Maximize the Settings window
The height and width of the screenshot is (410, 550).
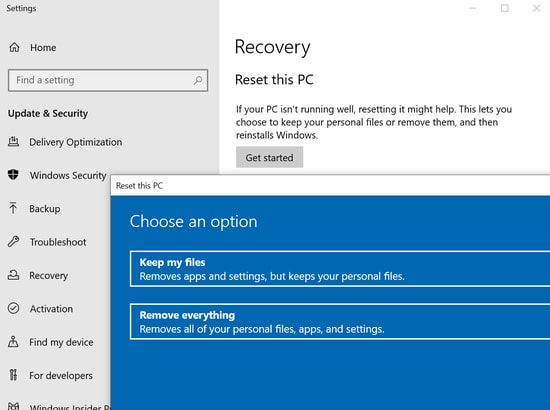tap(505, 8)
